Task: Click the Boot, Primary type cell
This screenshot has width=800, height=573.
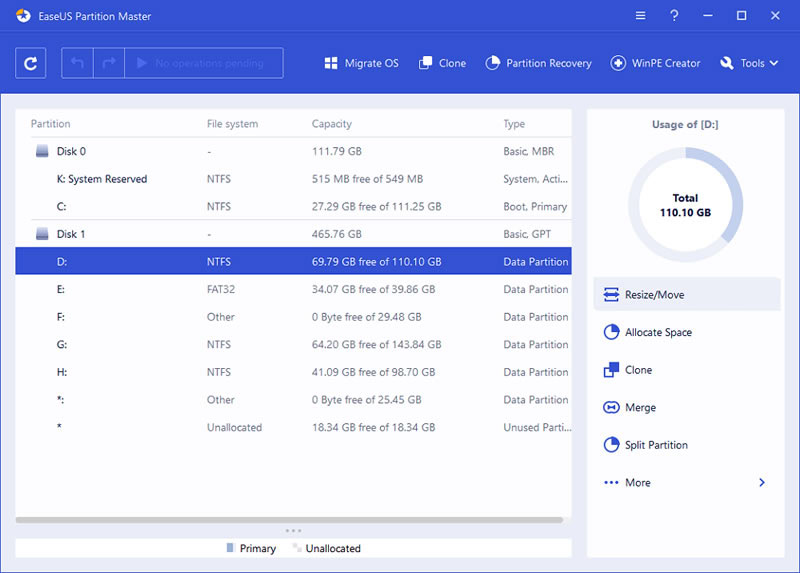Action: (x=535, y=206)
